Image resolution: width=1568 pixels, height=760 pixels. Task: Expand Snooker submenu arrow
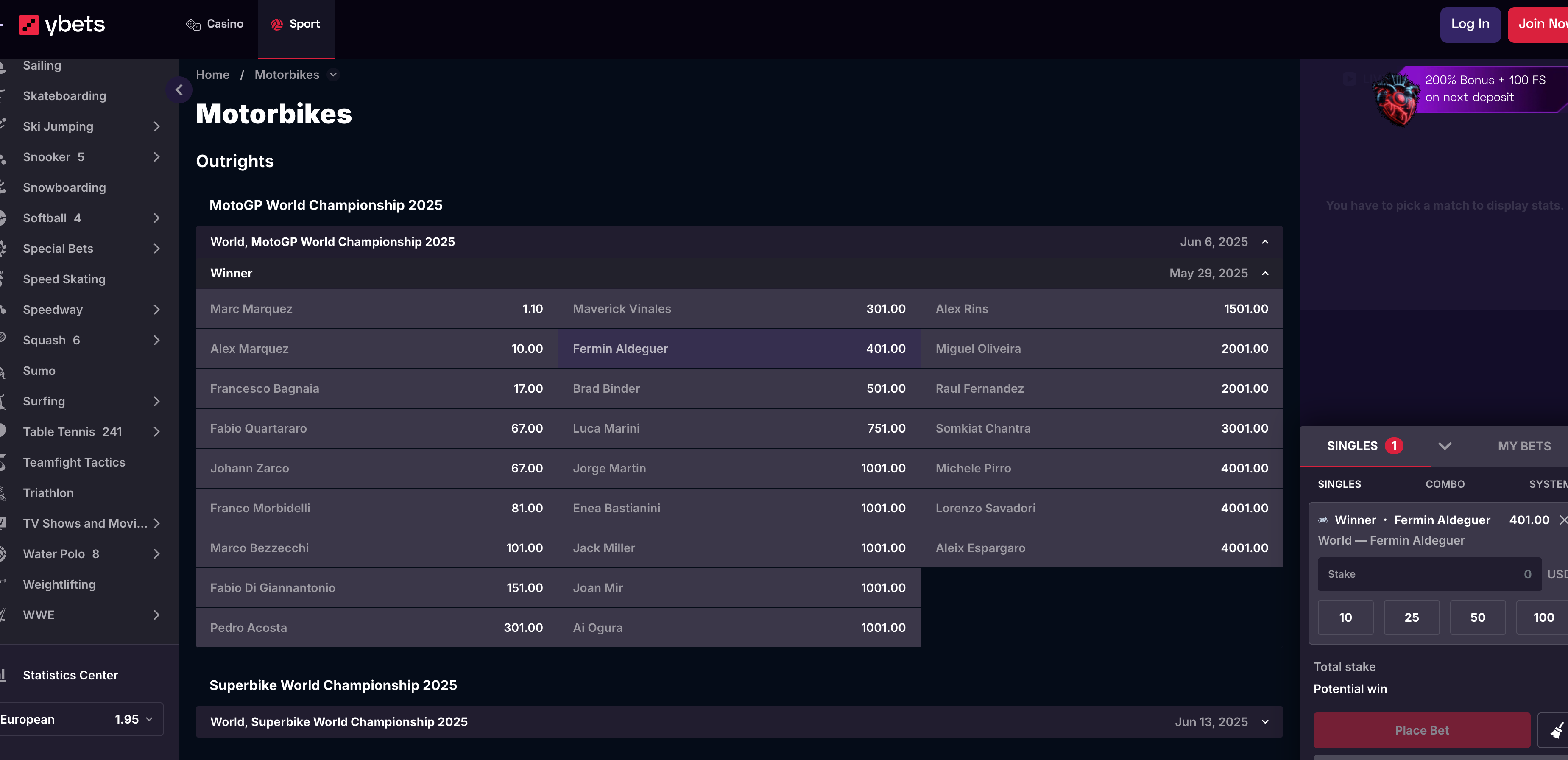pos(156,157)
